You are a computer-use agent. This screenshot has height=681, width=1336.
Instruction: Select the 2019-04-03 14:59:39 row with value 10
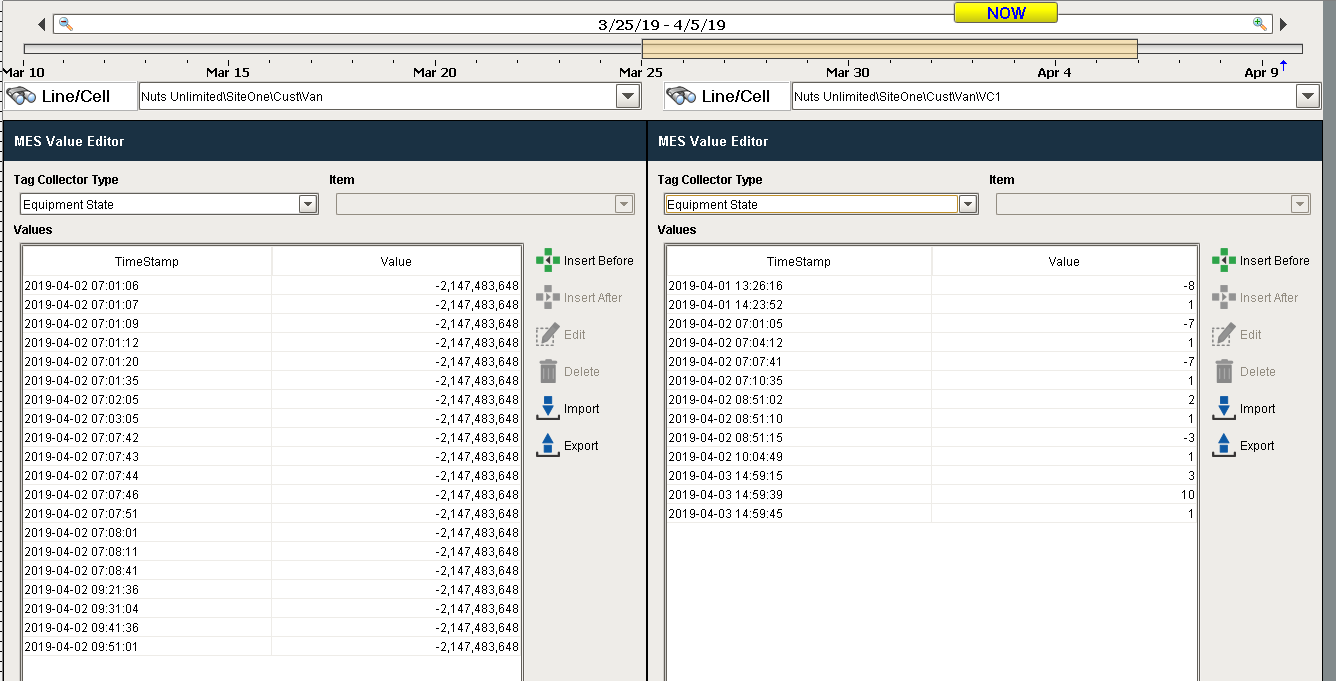[x=931, y=495]
